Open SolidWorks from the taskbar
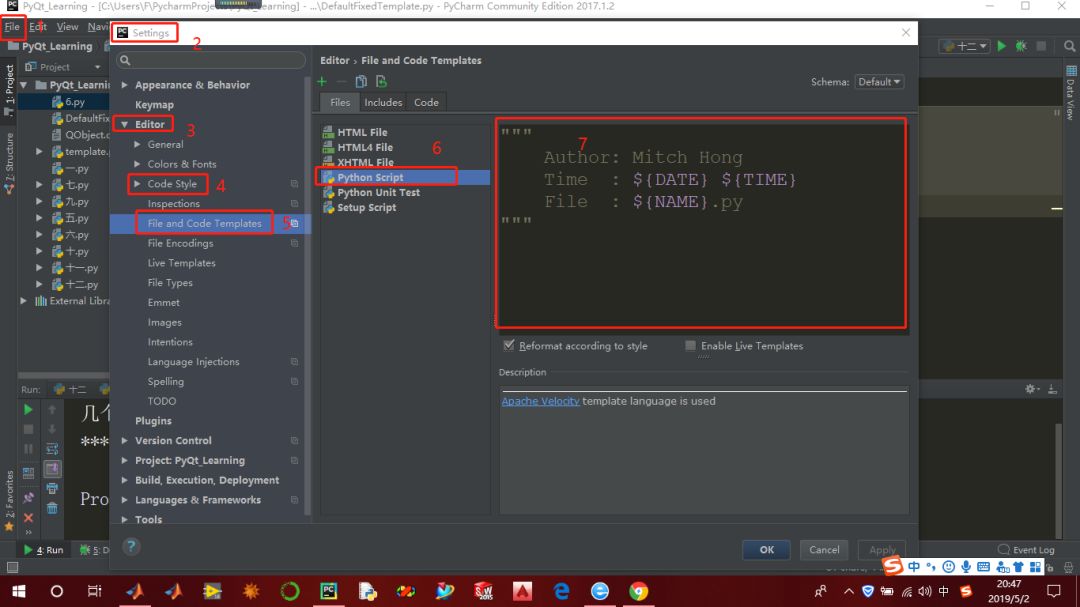Viewport: 1080px width, 607px height. 484,591
